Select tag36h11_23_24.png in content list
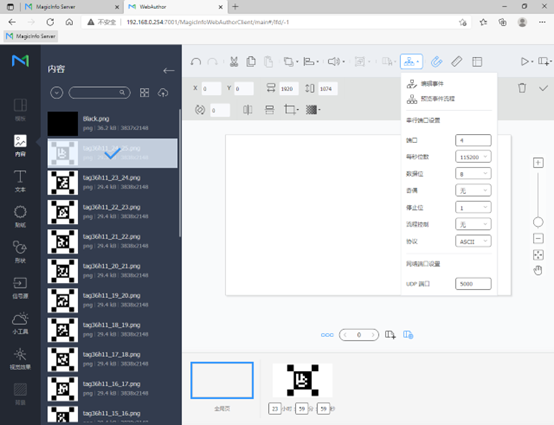This screenshot has width=554, height=425. tap(112, 183)
